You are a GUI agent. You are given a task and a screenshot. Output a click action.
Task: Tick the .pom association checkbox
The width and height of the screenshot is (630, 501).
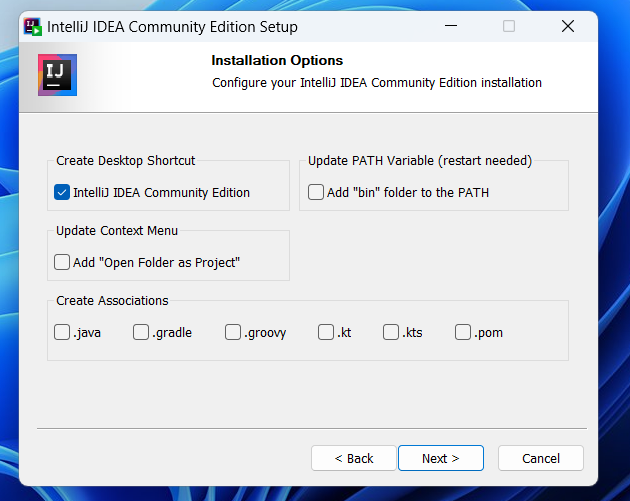click(x=462, y=332)
